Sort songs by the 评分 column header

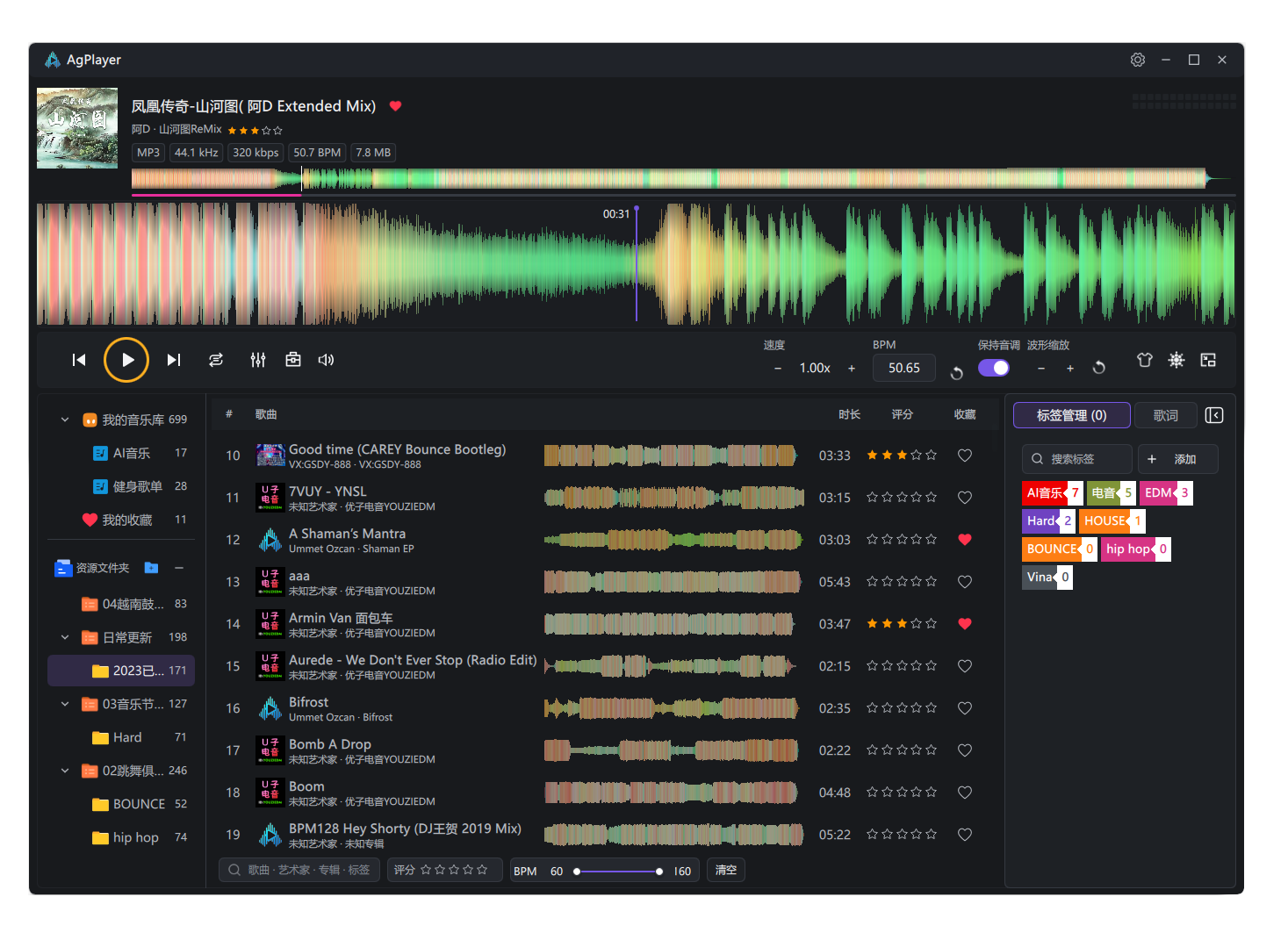pos(903,414)
